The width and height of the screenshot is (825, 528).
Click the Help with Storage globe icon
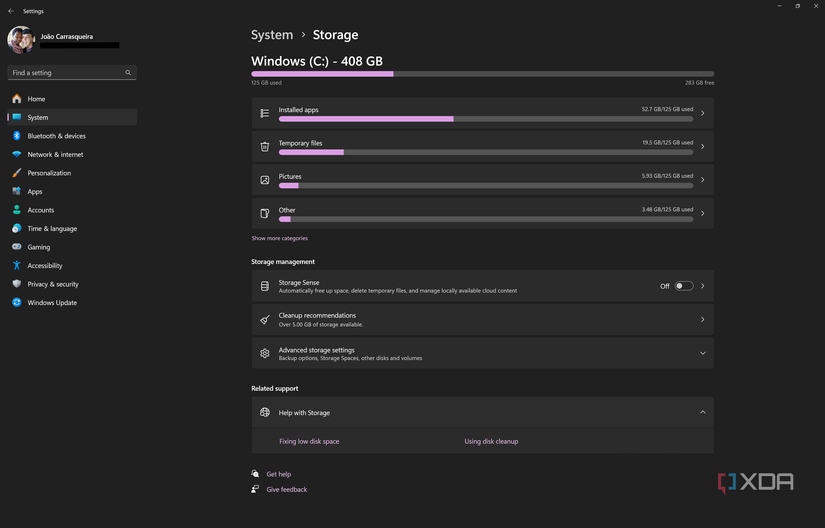click(265, 412)
